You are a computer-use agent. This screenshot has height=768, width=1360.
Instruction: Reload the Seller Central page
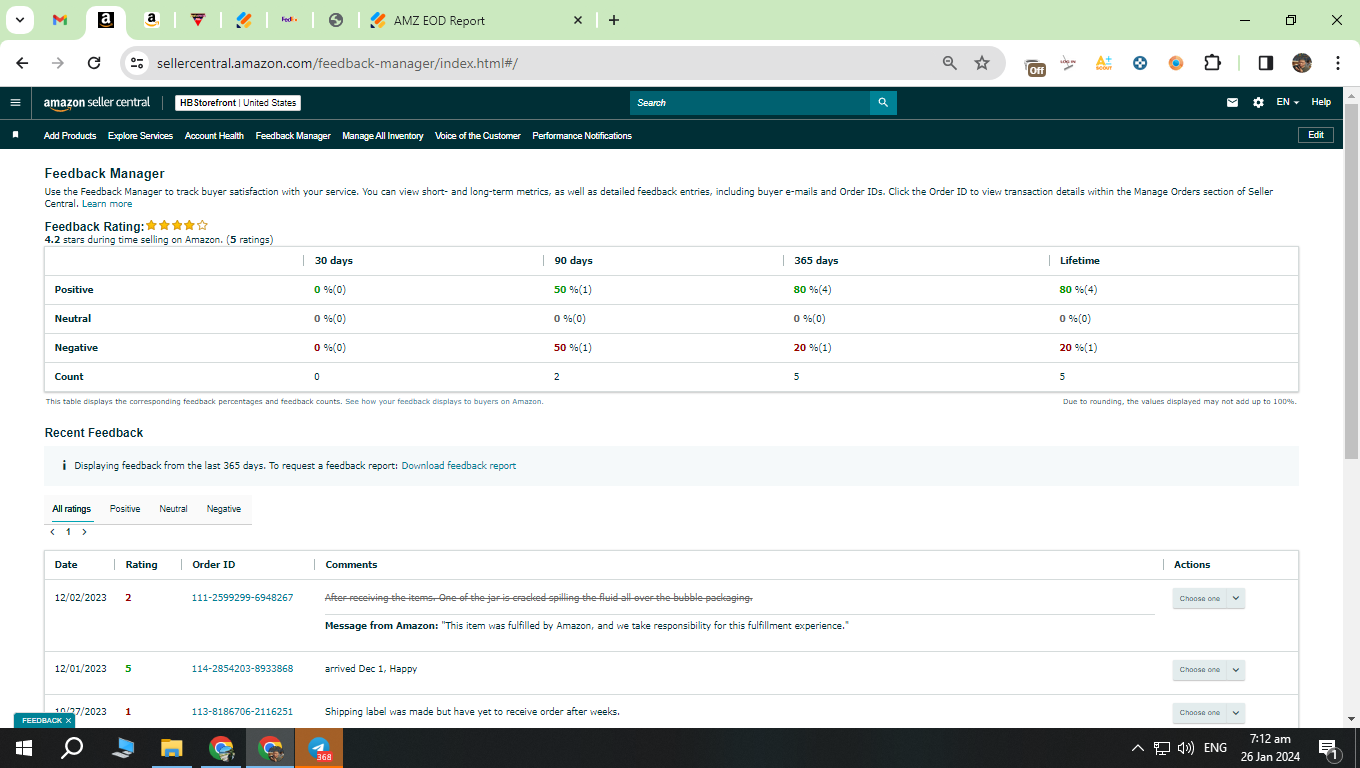pyautogui.click(x=94, y=63)
